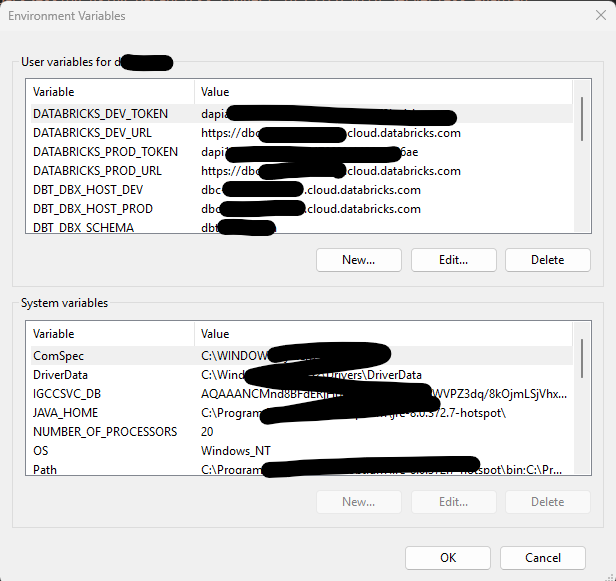Select the OS system variable

pos(301,451)
